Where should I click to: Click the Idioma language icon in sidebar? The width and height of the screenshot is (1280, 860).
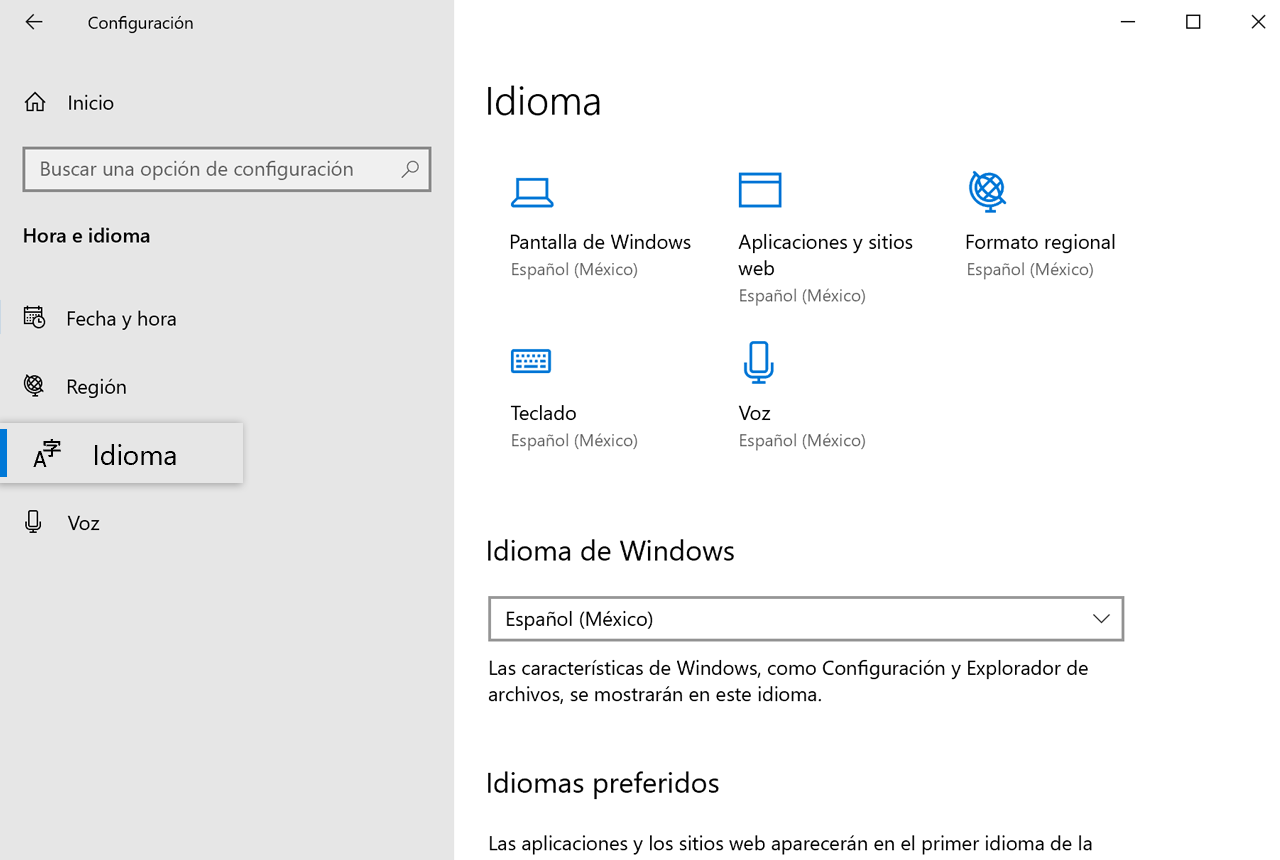pyautogui.click(x=47, y=454)
